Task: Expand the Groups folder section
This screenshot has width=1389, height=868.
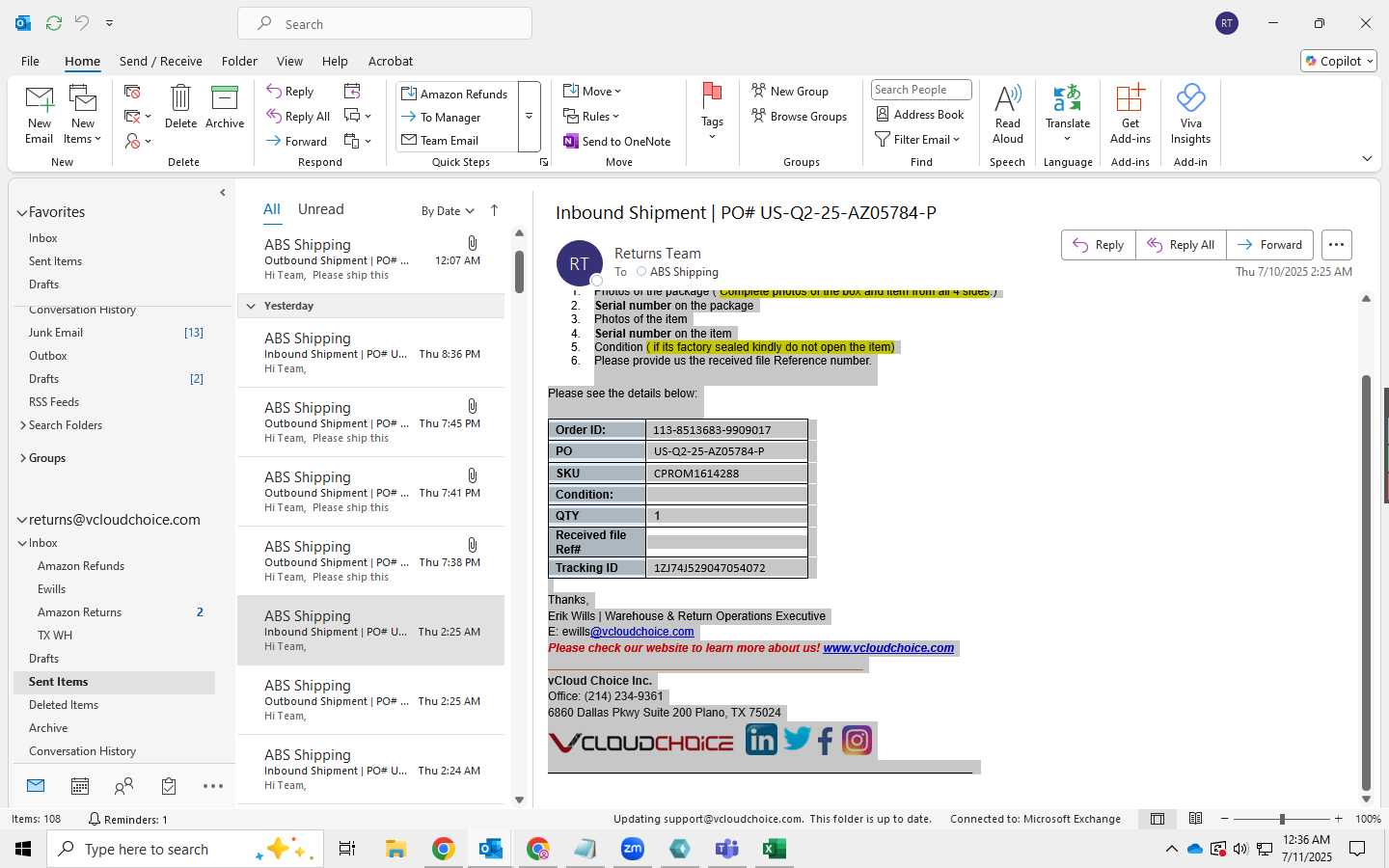Action: click(x=22, y=458)
